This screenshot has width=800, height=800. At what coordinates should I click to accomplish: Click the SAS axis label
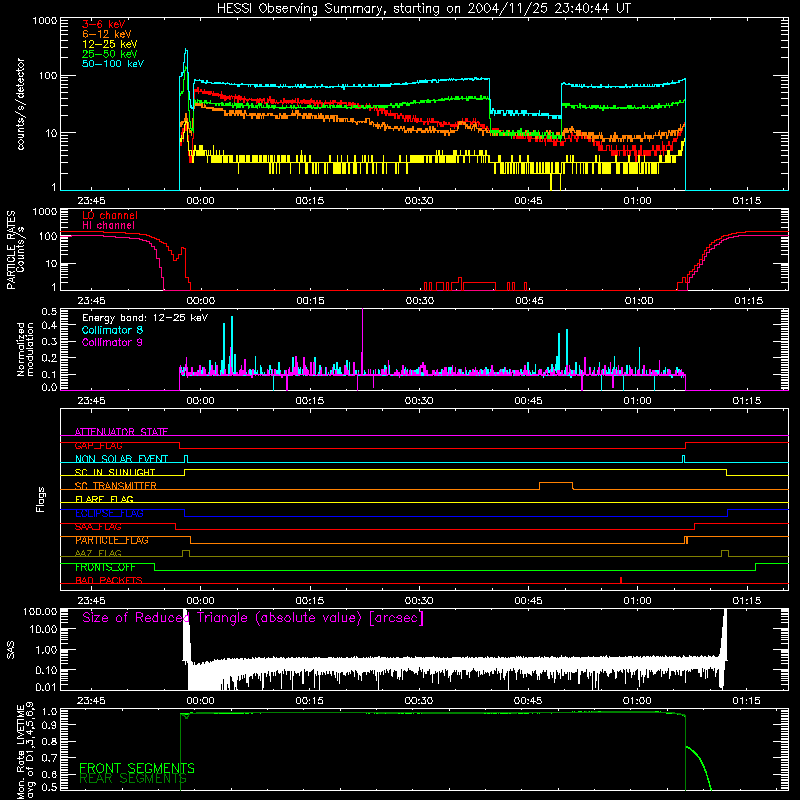point(11,650)
